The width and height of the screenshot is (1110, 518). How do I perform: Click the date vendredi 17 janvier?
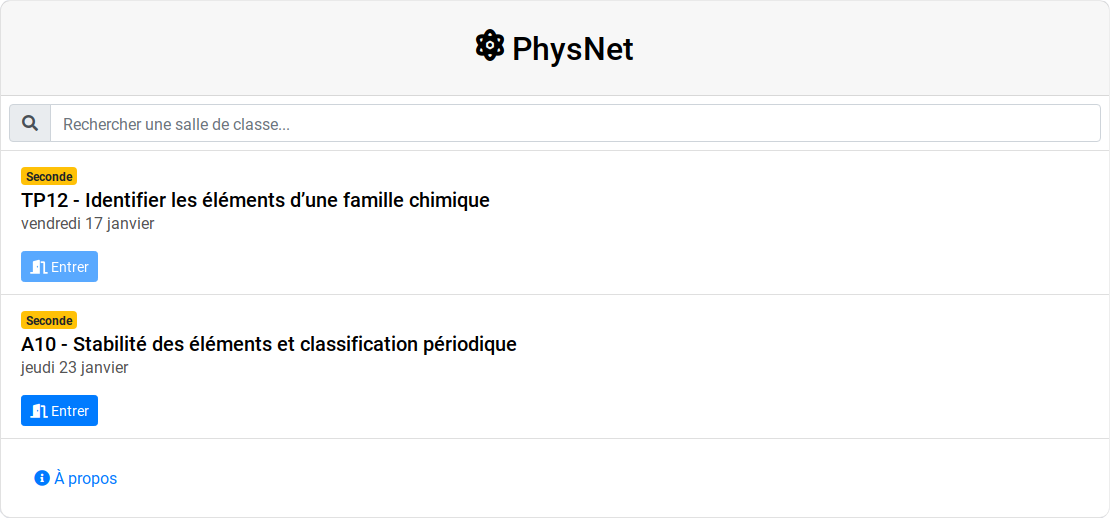88,223
